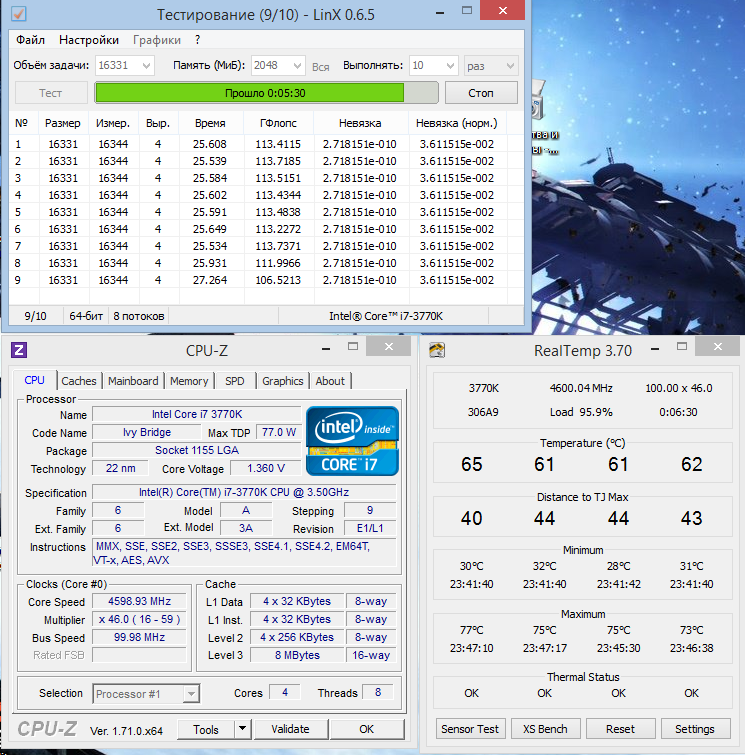Click the RealTemp title bar icon
The image size is (745, 755).
coord(437,350)
